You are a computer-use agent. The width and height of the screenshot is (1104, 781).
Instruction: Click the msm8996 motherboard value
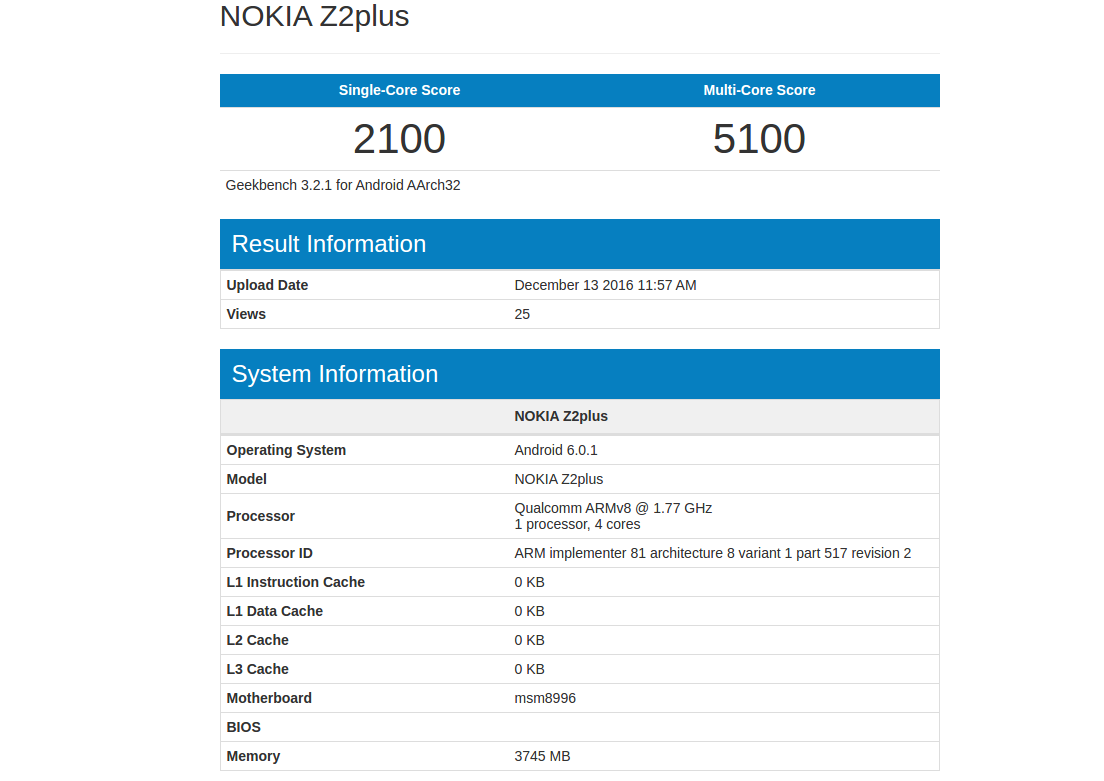[545, 698]
